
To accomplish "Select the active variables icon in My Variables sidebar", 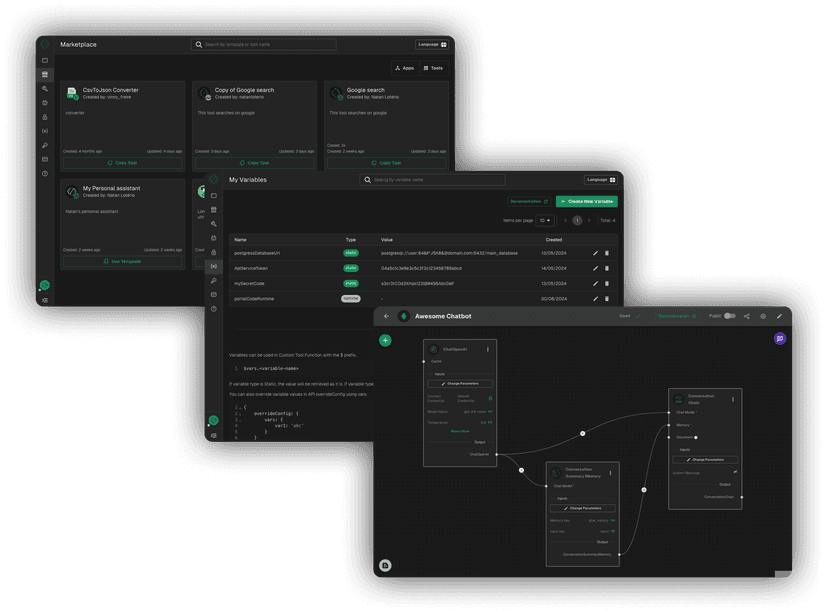I will 214,266.
